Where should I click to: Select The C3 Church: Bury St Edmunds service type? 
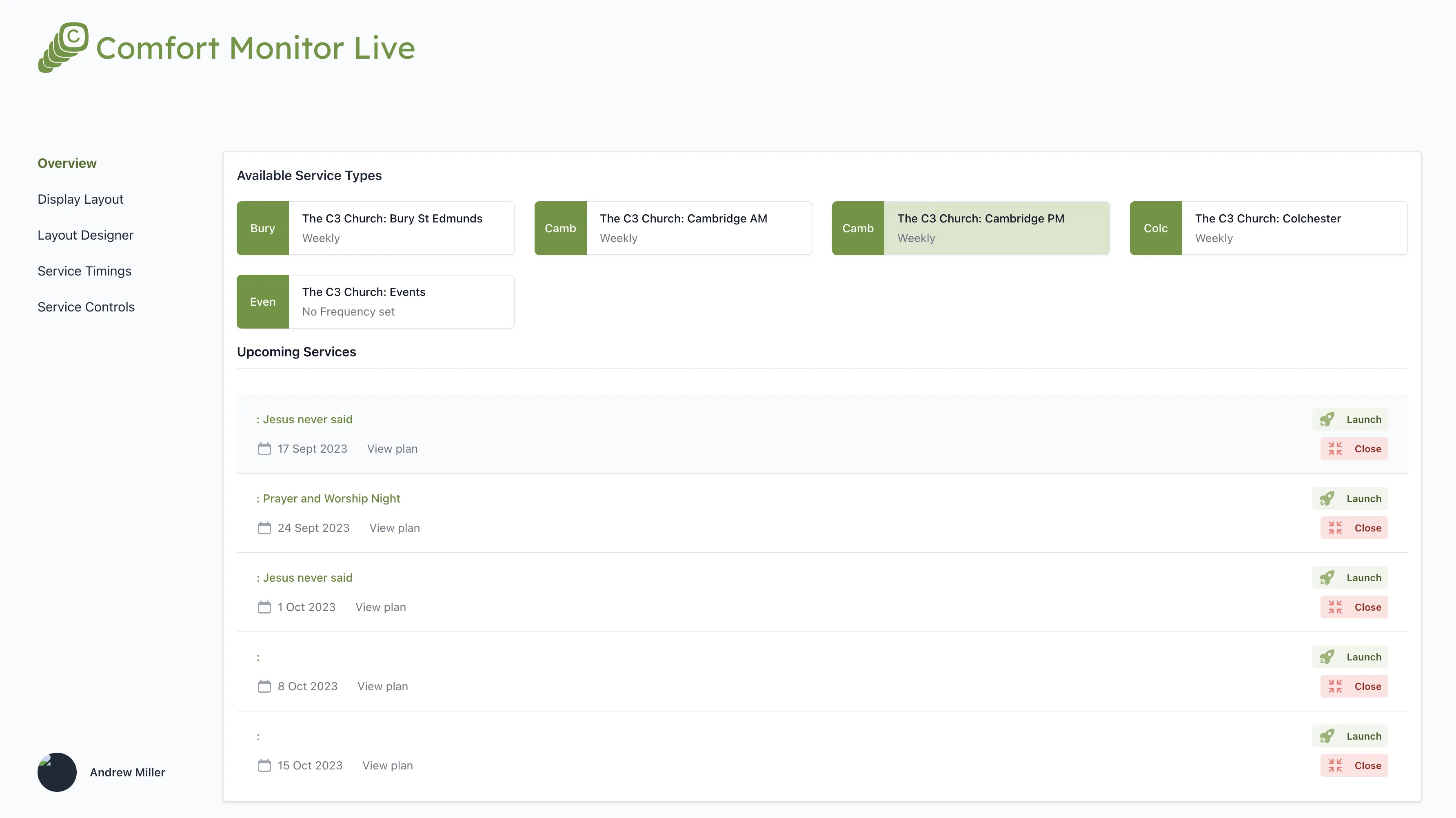(375, 228)
